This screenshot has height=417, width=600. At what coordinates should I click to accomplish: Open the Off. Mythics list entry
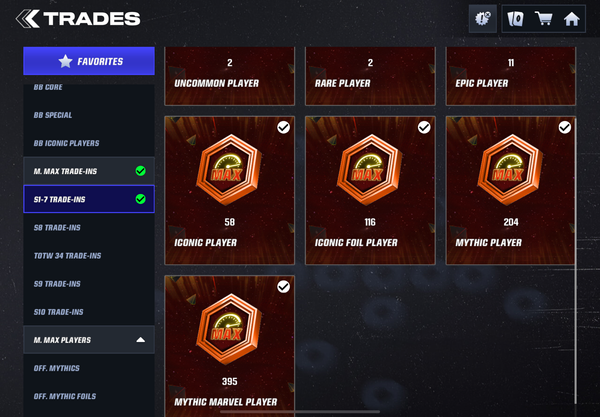[x=89, y=368]
